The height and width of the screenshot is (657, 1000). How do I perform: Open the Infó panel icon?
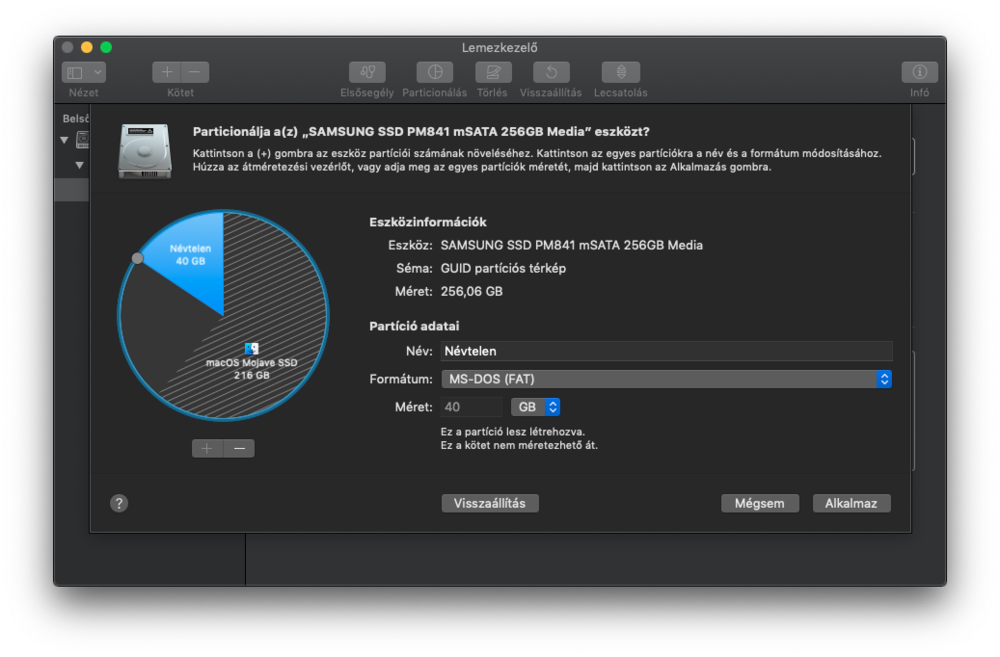point(919,73)
